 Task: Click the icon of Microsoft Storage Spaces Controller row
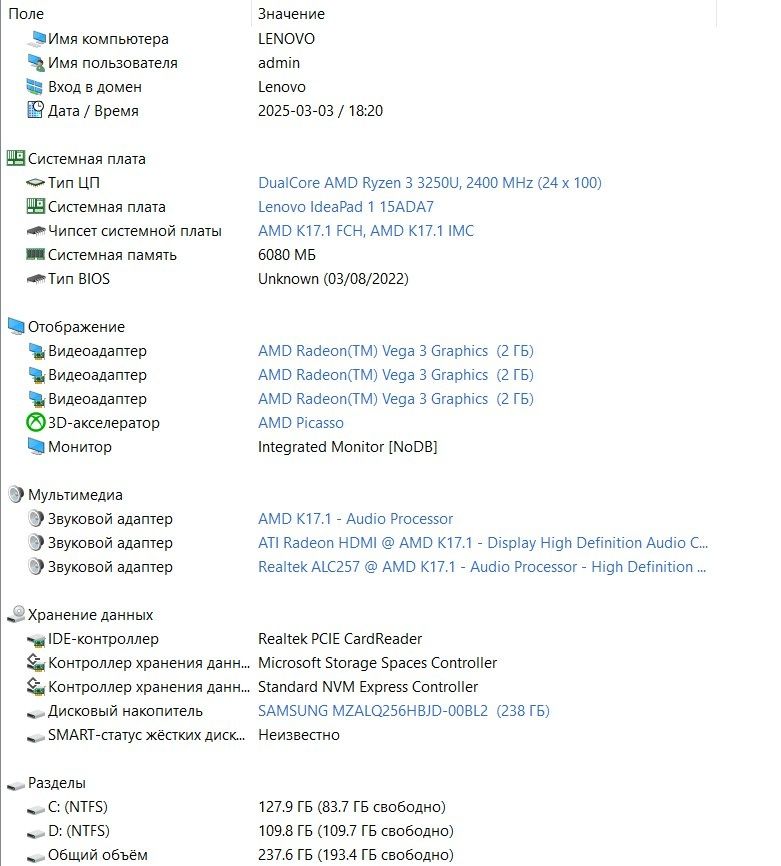click(x=36, y=663)
